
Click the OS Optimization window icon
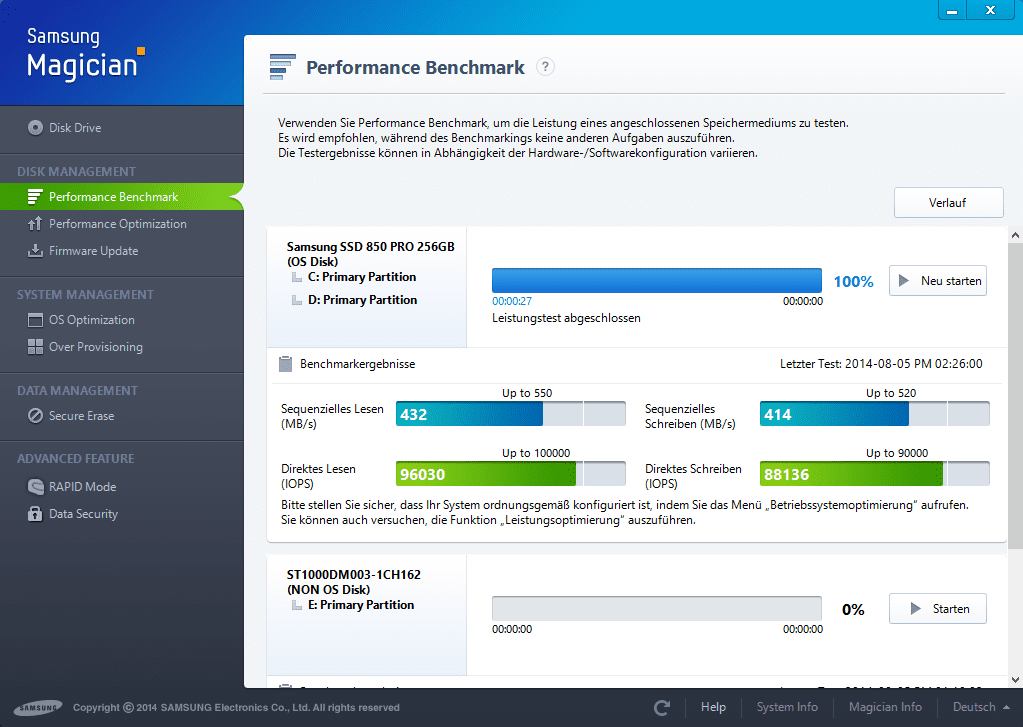(x=35, y=320)
